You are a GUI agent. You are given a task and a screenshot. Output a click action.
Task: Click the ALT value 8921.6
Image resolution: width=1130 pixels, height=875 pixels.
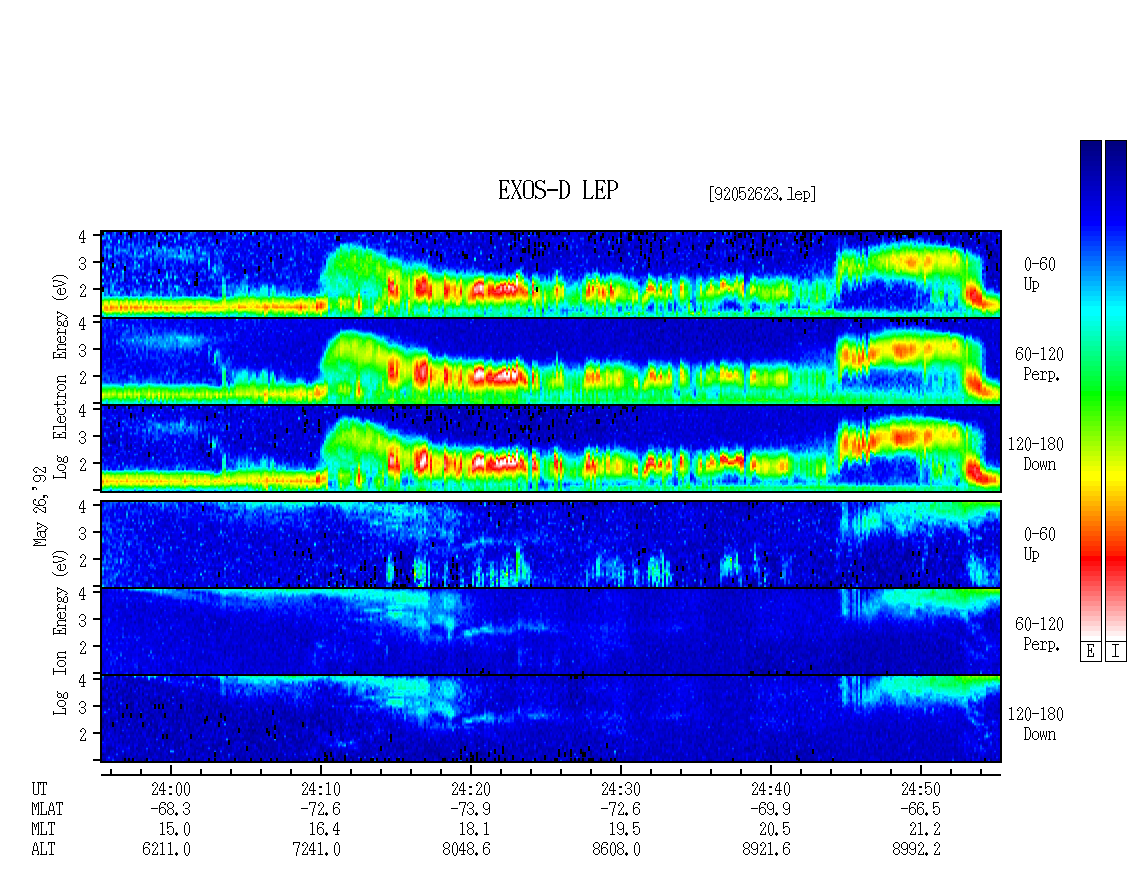point(766,850)
